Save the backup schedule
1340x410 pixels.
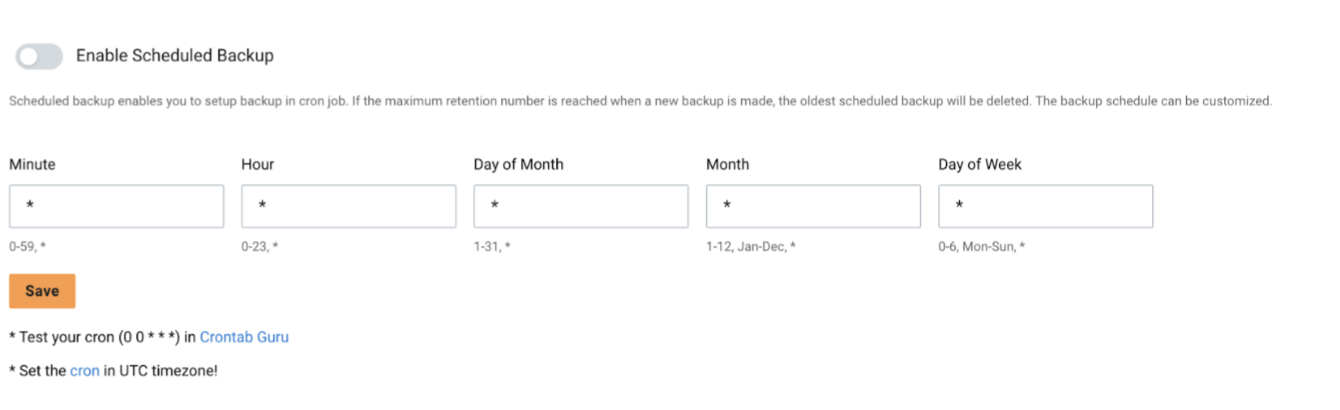42,291
